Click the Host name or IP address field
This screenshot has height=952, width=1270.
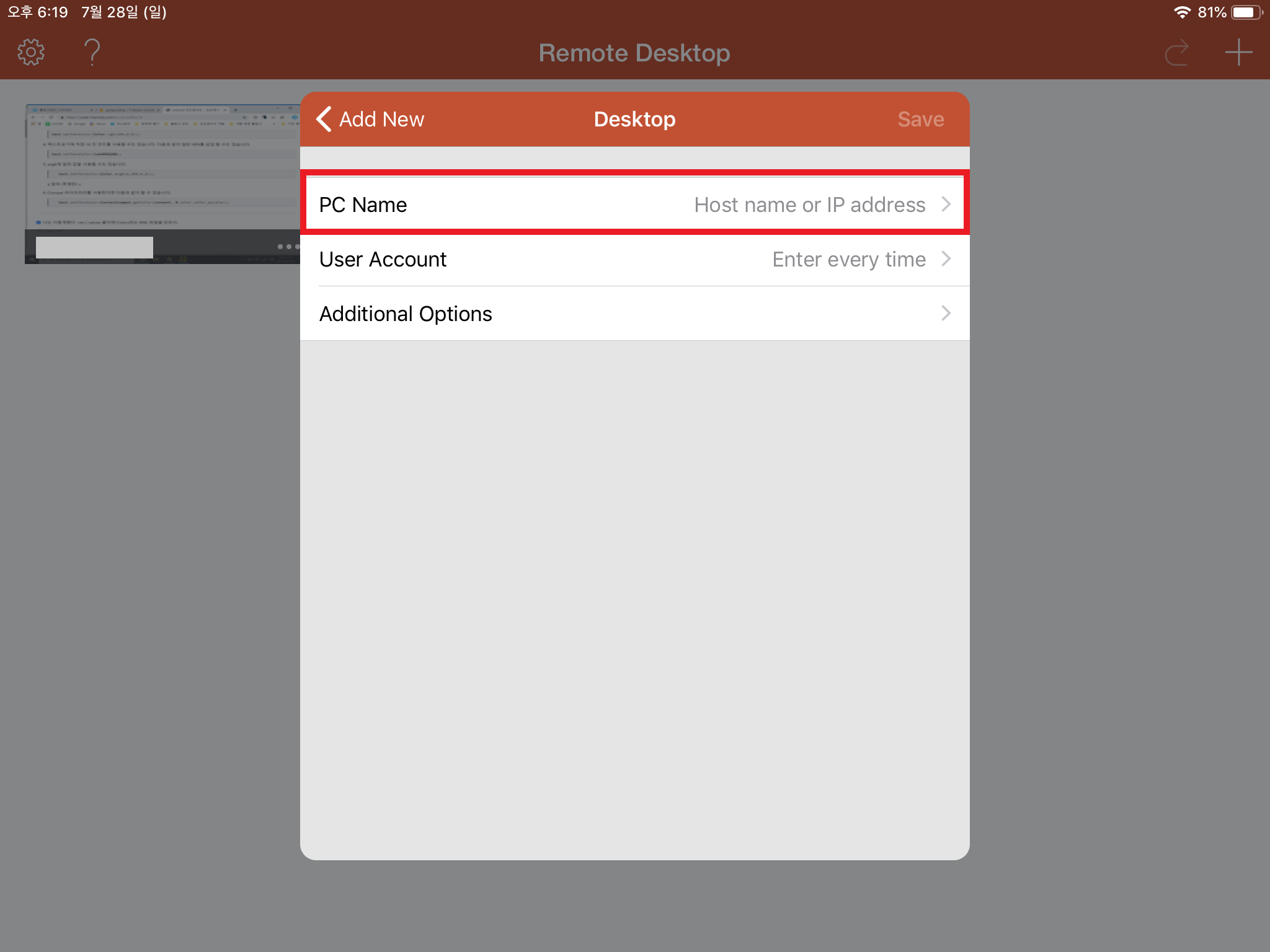809,205
